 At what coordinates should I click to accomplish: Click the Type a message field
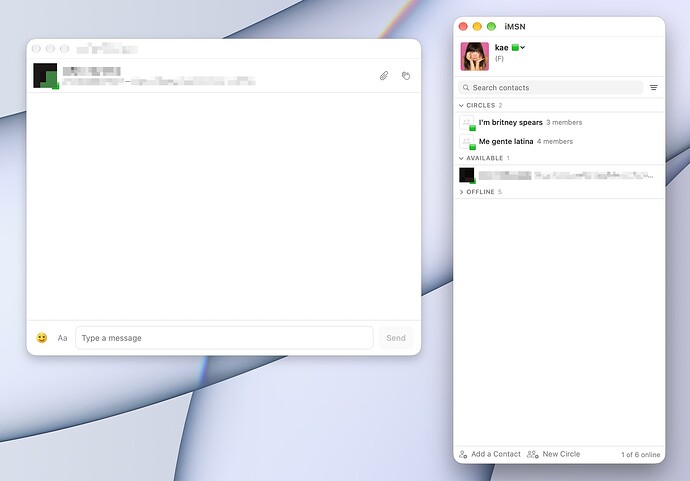pos(224,338)
